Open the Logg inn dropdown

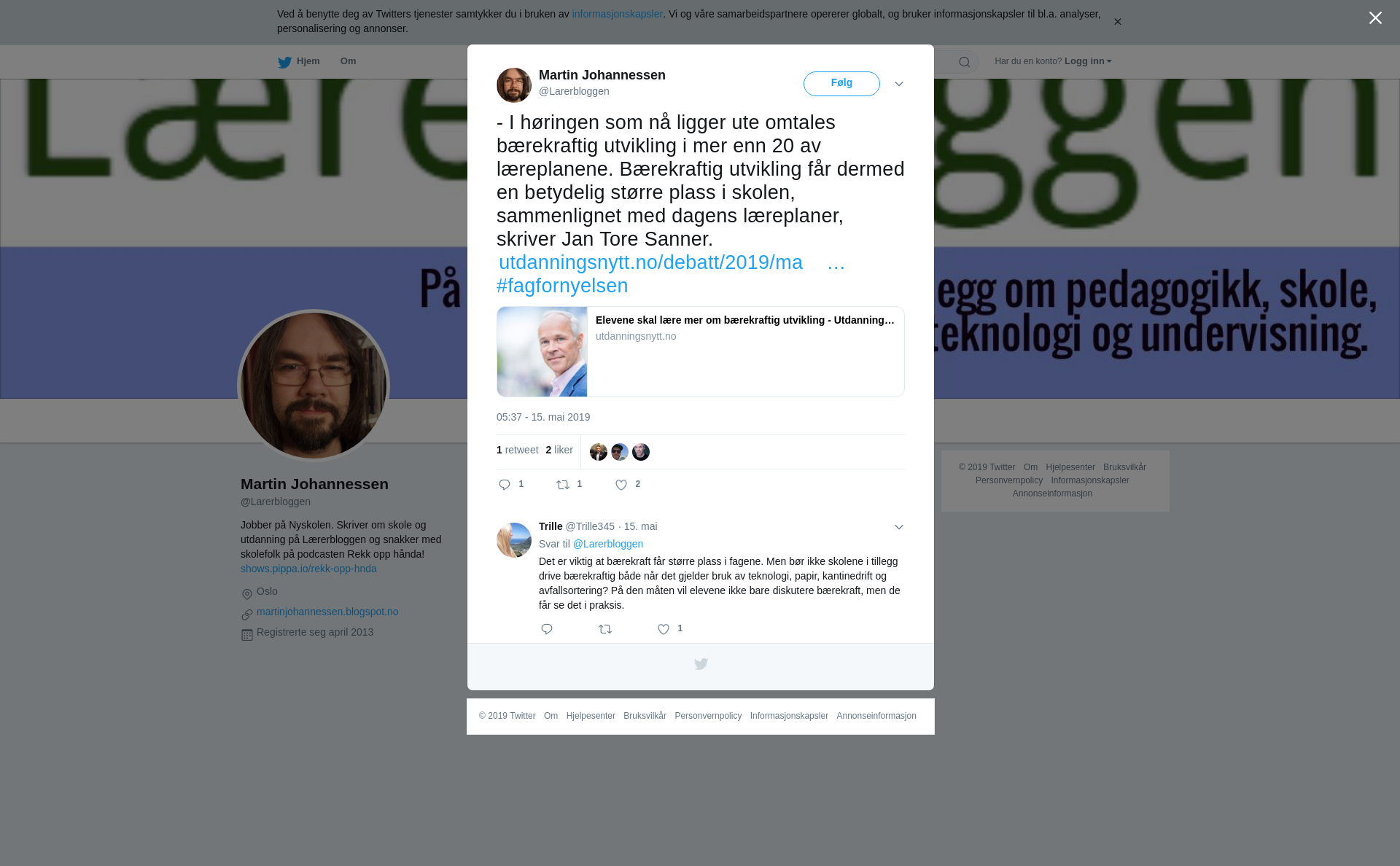(1088, 61)
